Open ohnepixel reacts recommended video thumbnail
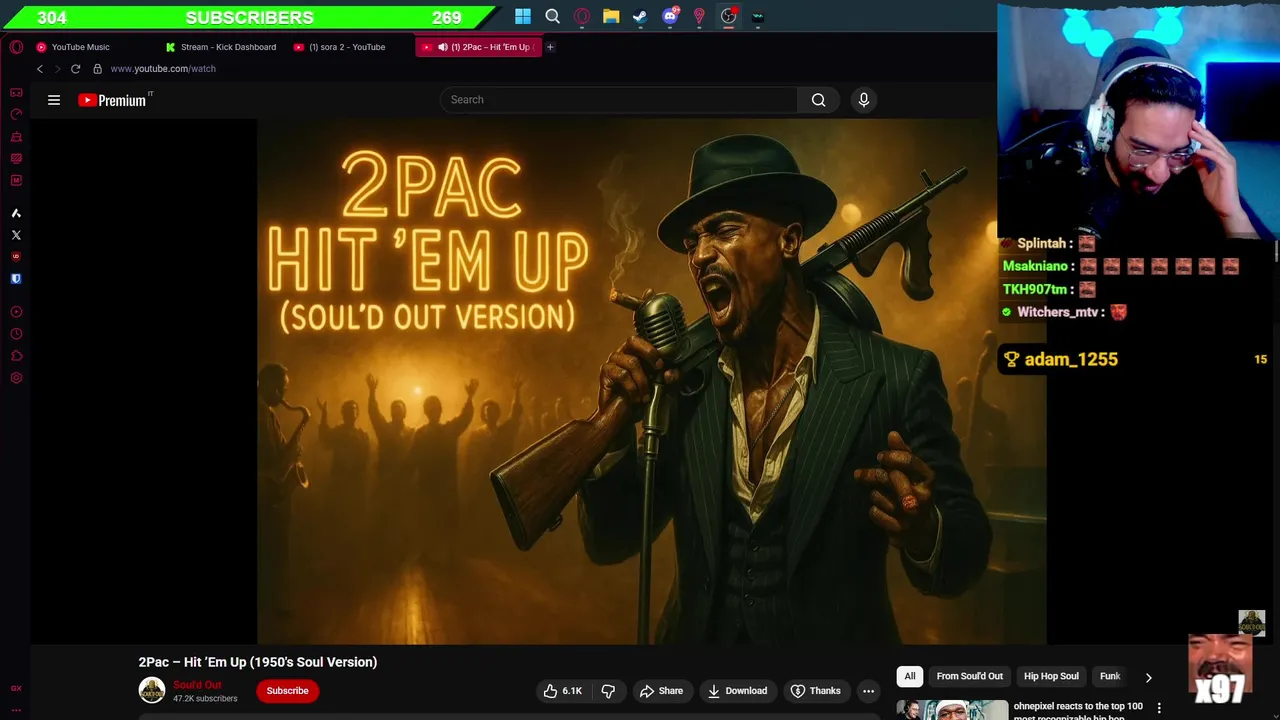The image size is (1280, 720). [x=952, y=709]
